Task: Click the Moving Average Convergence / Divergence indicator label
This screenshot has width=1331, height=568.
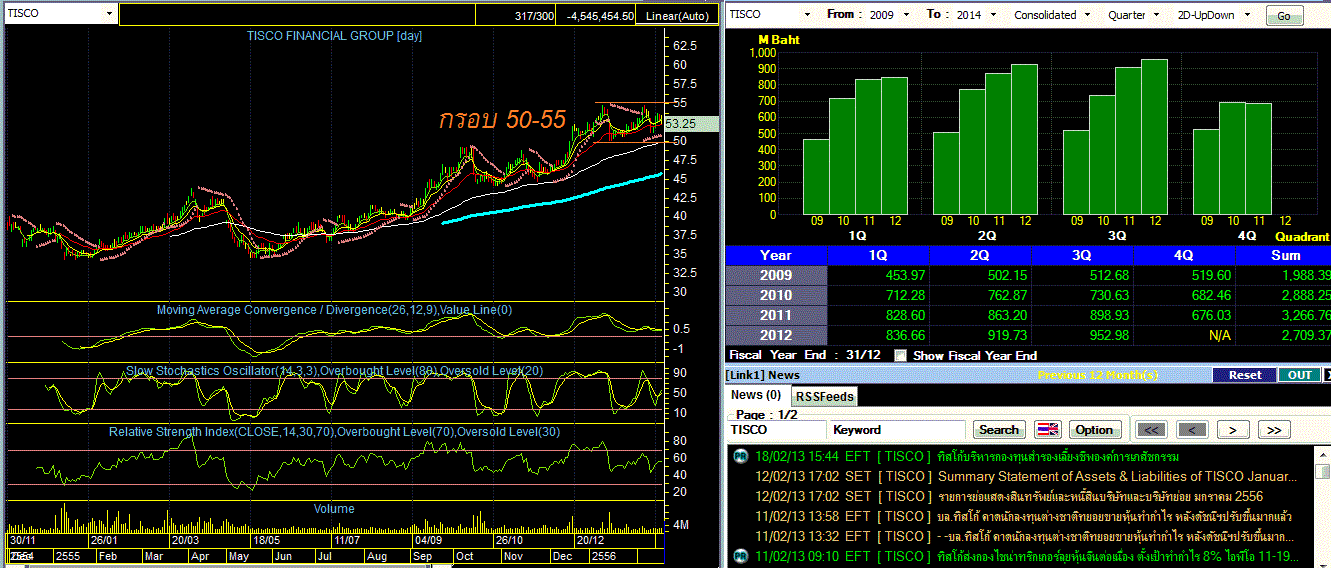Action: tap(335, 310)
